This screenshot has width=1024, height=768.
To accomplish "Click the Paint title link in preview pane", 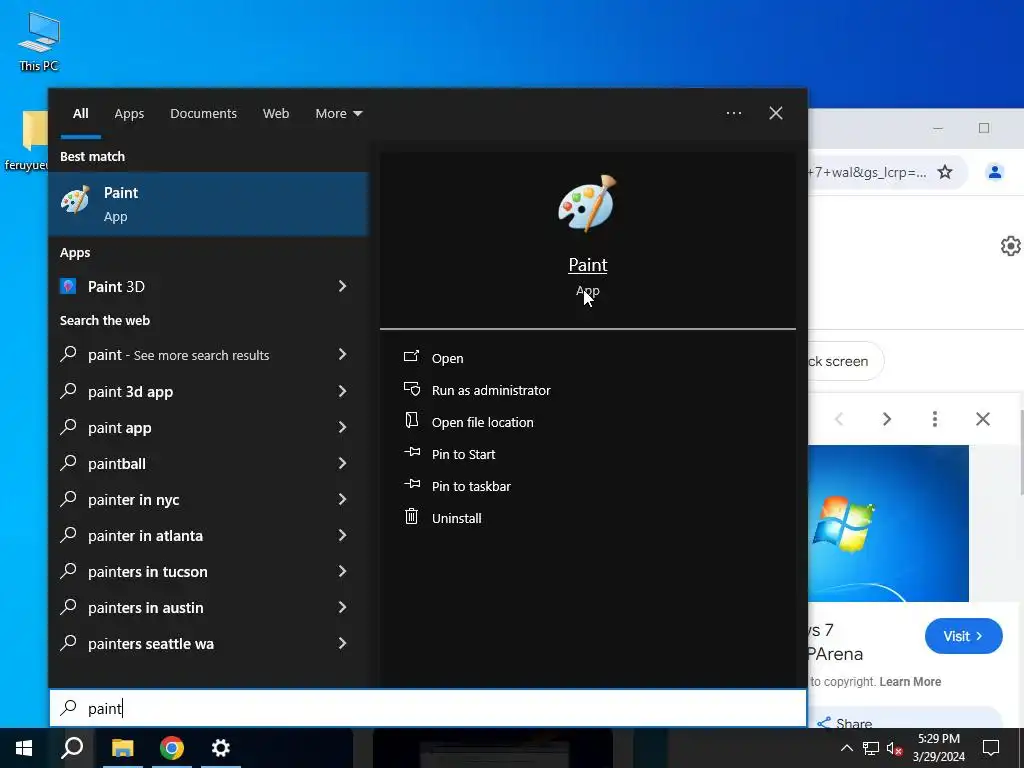I will tap(588, 264).
